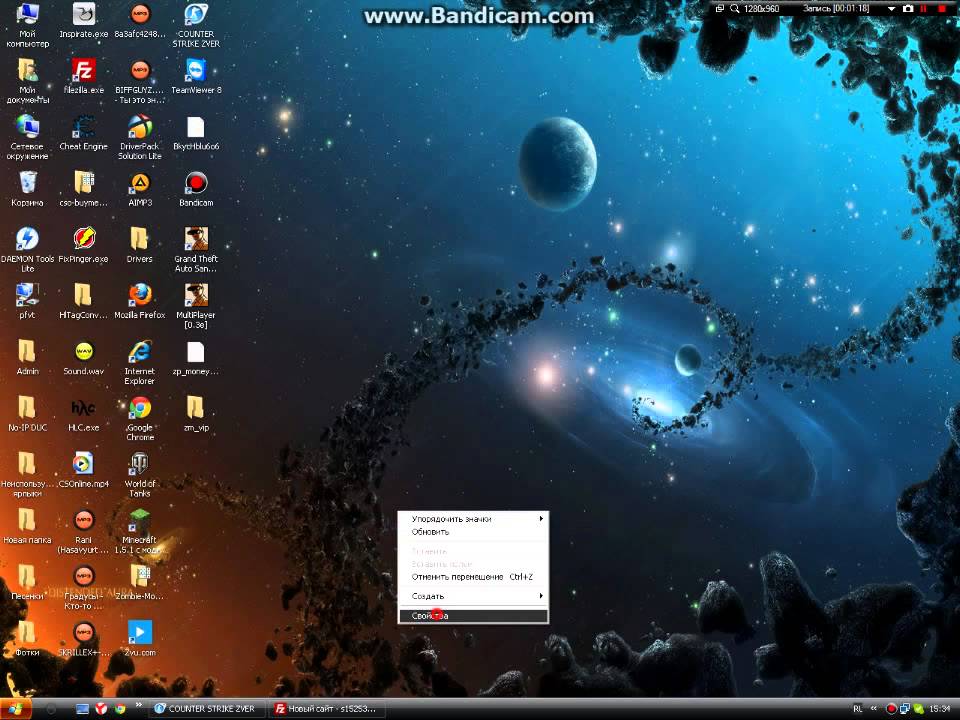
Task: Choose Свойства in the context menu
Action: pos(473,616)
